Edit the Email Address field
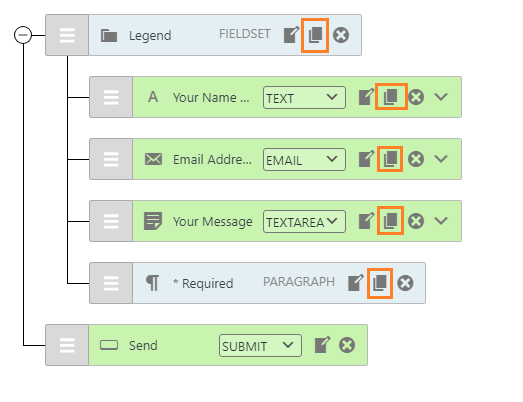The image size is (523, 402). [x=366, y=159]
